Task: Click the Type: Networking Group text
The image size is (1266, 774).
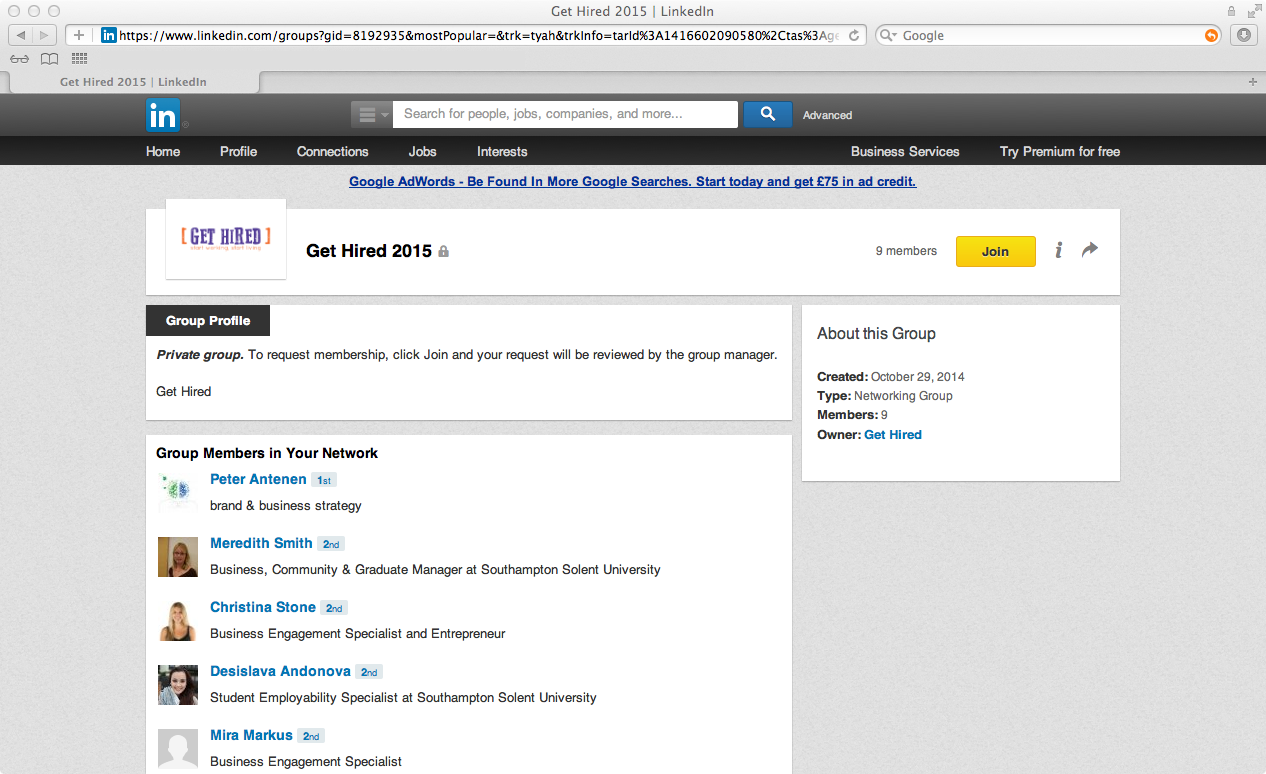Action: 885,396
